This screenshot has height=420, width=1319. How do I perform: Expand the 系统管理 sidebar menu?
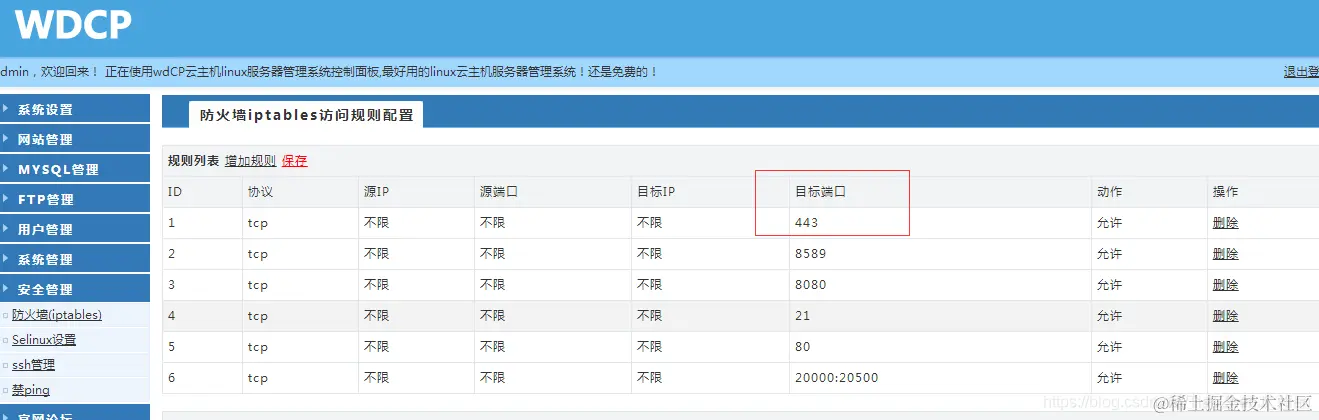(75, 259)
